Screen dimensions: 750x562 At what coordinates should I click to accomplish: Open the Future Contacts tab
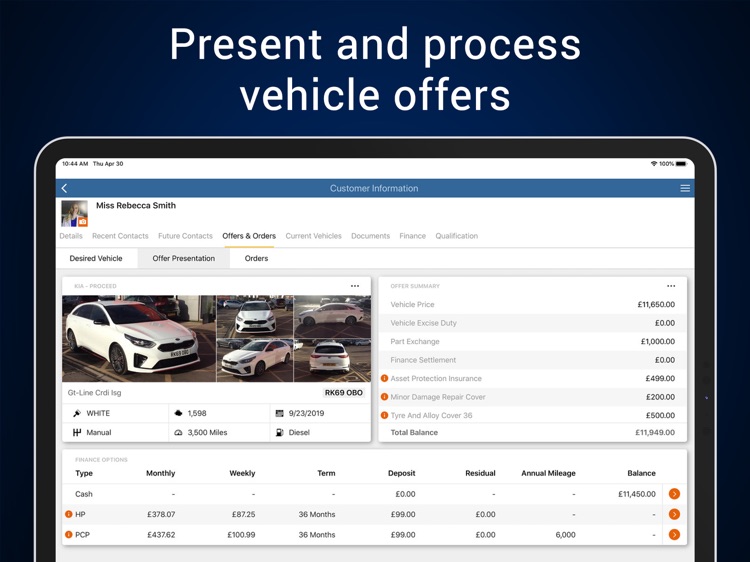185,236
